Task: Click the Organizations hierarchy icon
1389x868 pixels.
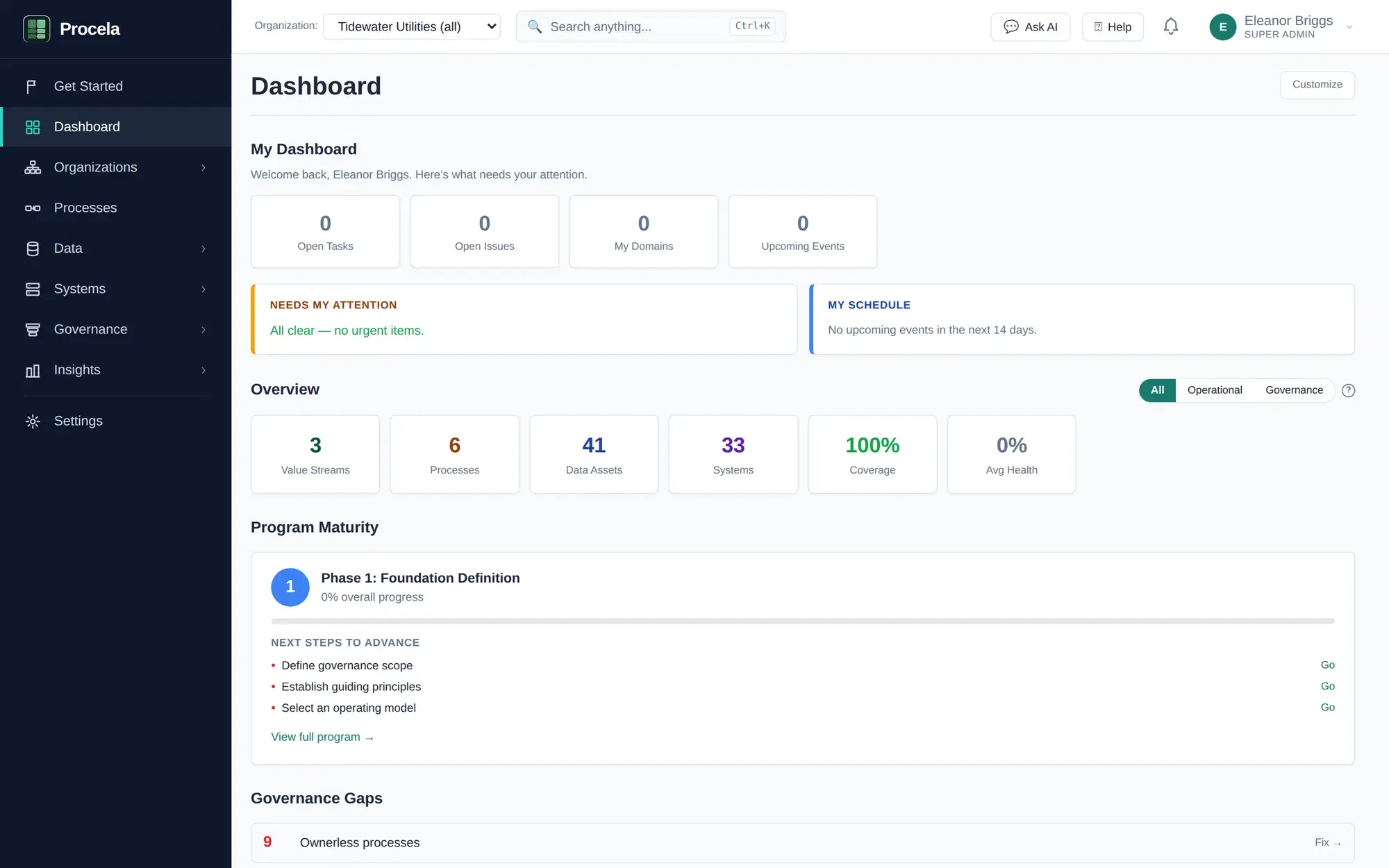Action: [x=32, y=167]
